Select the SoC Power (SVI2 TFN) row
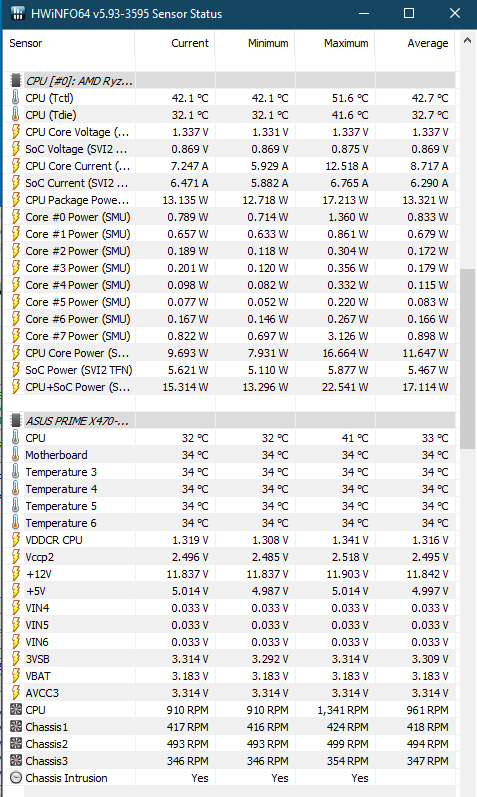Image resolution: width=477 pixels, height=797 pixels. (229, 370)
